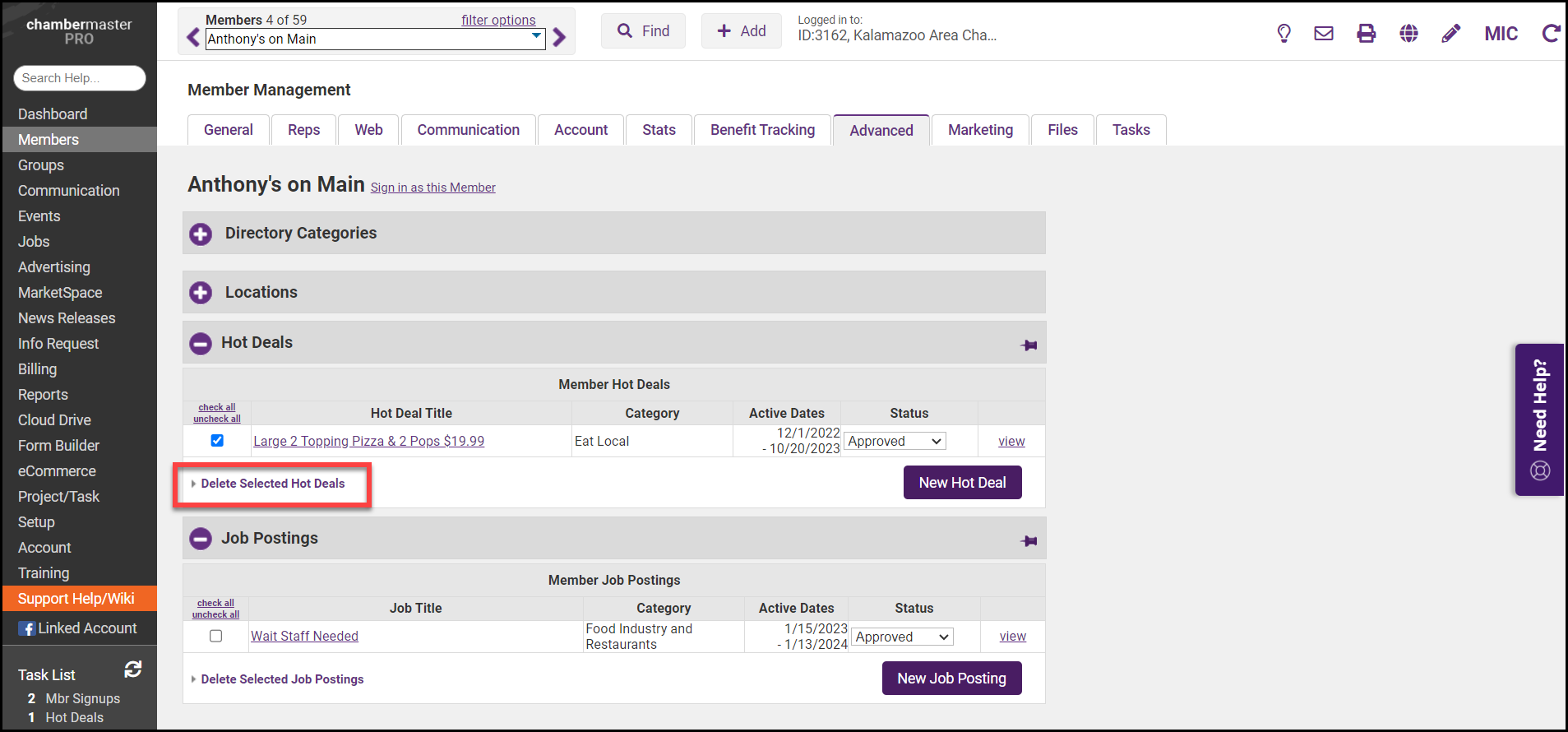Click 'check all' in the Hot Deals table
Screen dimensions: 1568x732
(x=217, y=407)
